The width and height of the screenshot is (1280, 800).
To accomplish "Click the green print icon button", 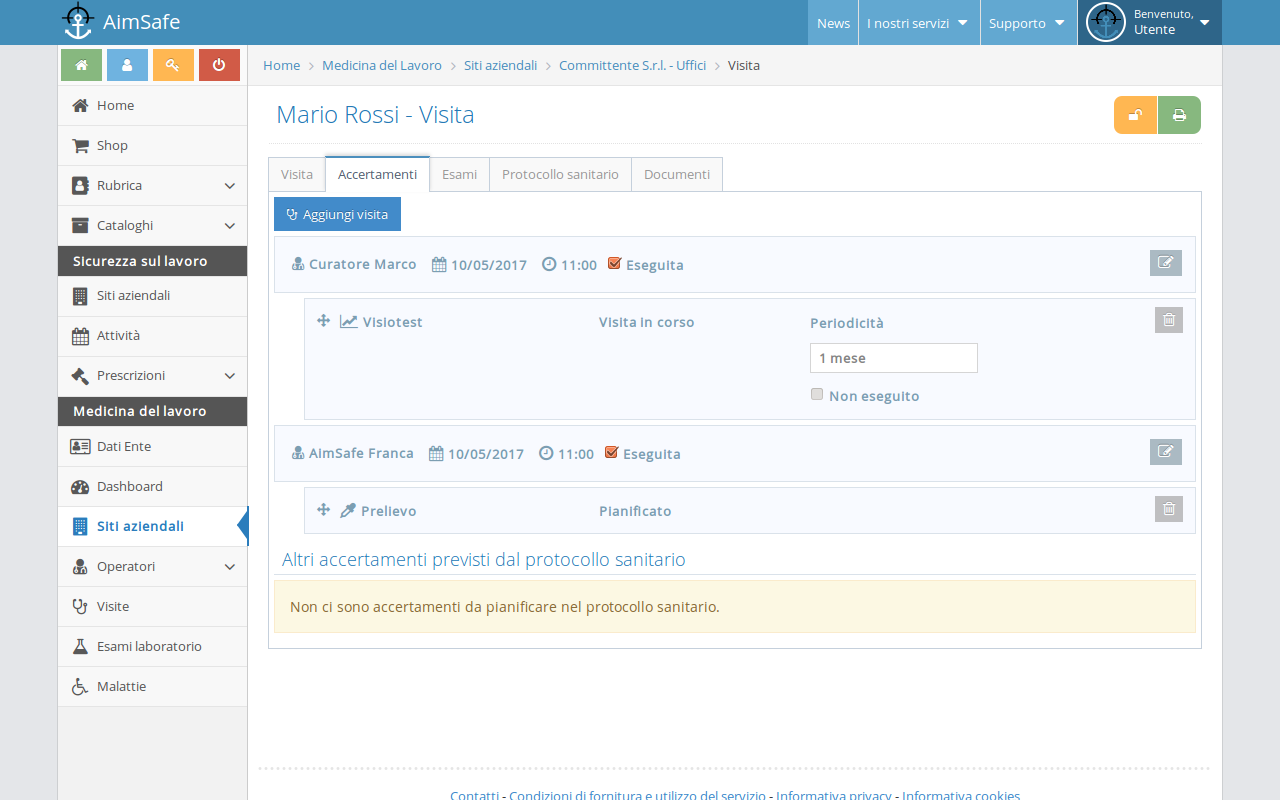I will pyautogui.click(x=1179, y=115).
